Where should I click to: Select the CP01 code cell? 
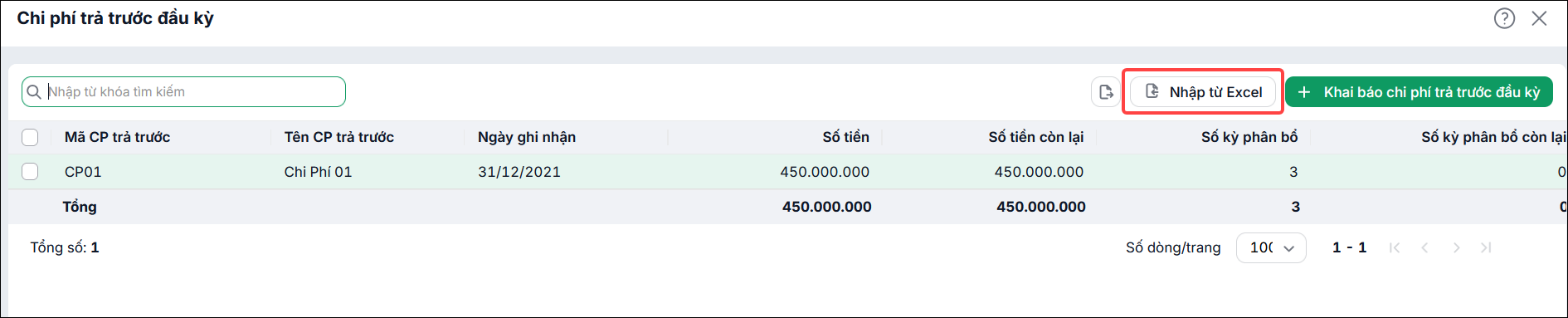point(83,172)
